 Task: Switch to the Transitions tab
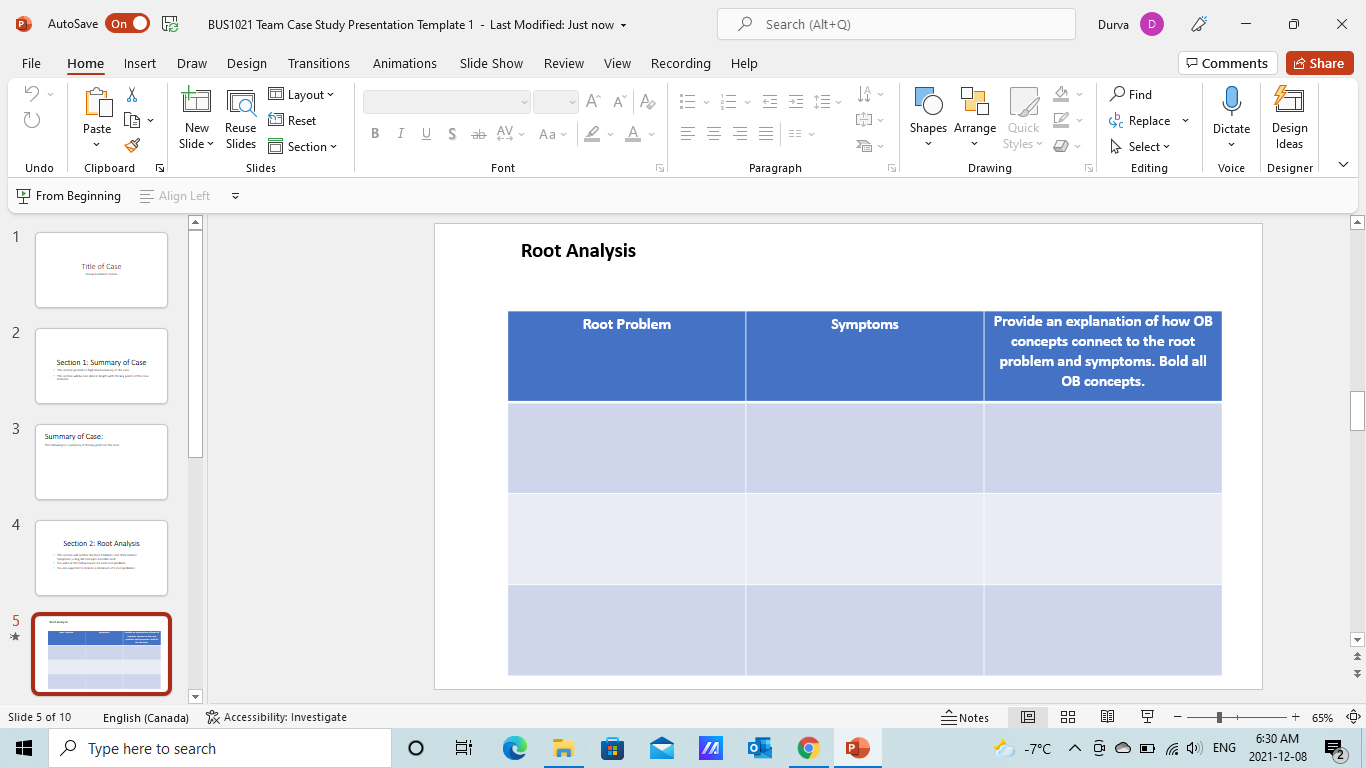(x=319, y=63)
